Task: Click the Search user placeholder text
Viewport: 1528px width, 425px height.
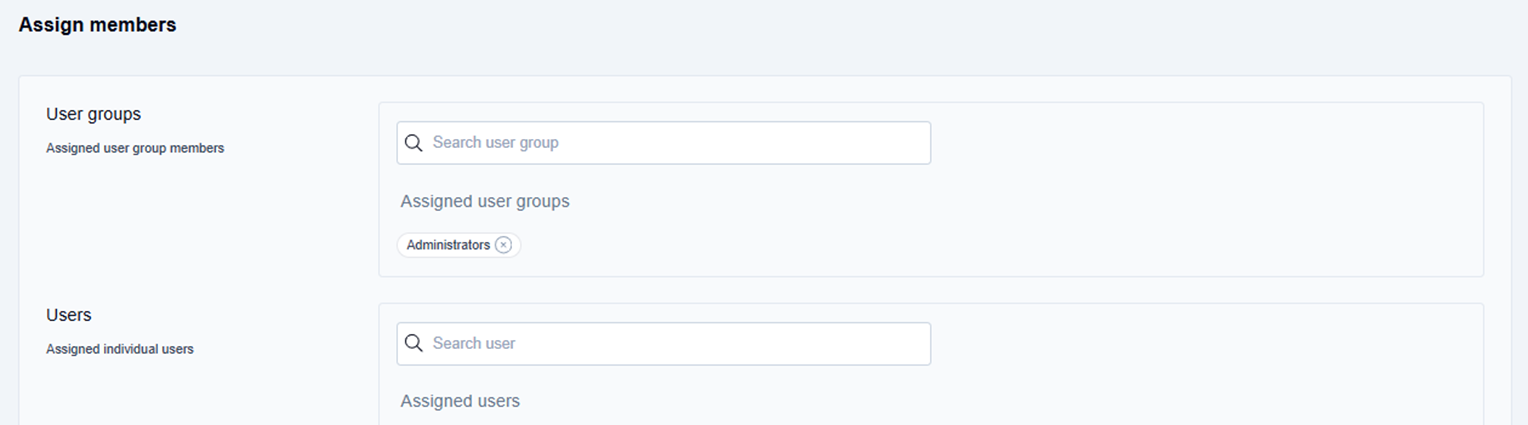Action: [x=474, y=344]
